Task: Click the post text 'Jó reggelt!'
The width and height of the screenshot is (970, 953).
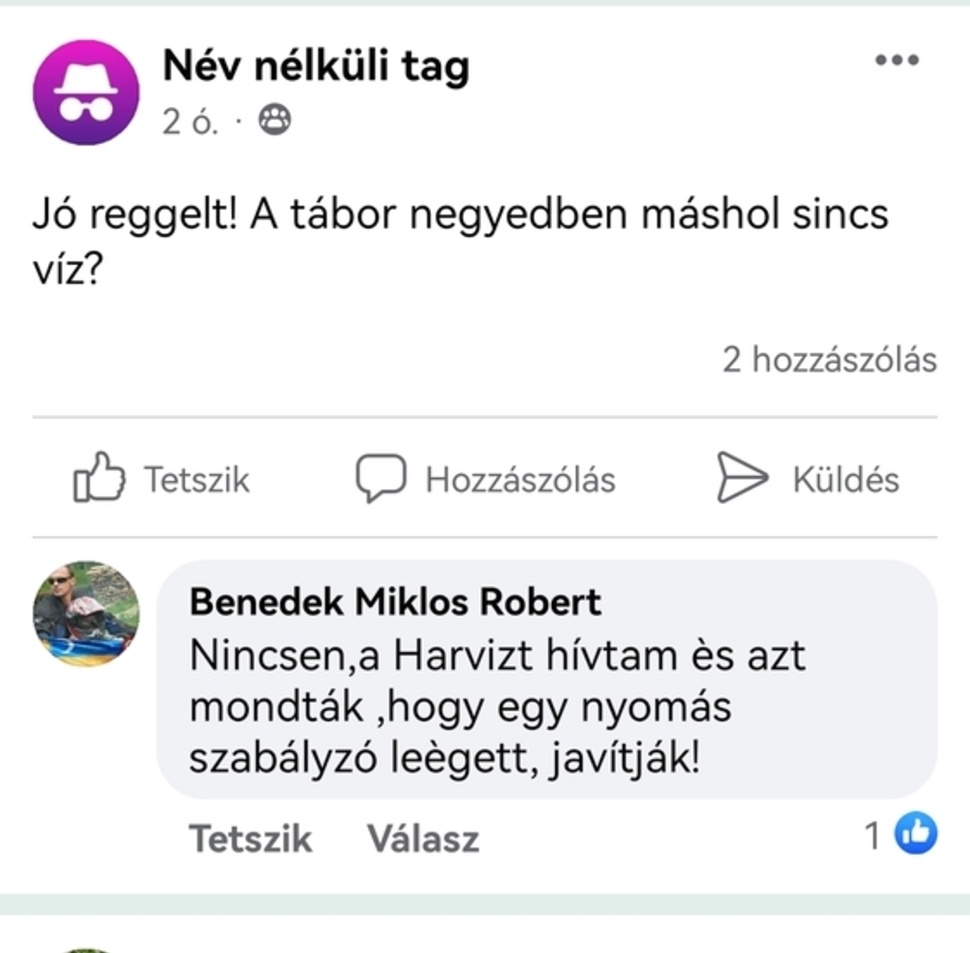Action: (x=135, y=214)
